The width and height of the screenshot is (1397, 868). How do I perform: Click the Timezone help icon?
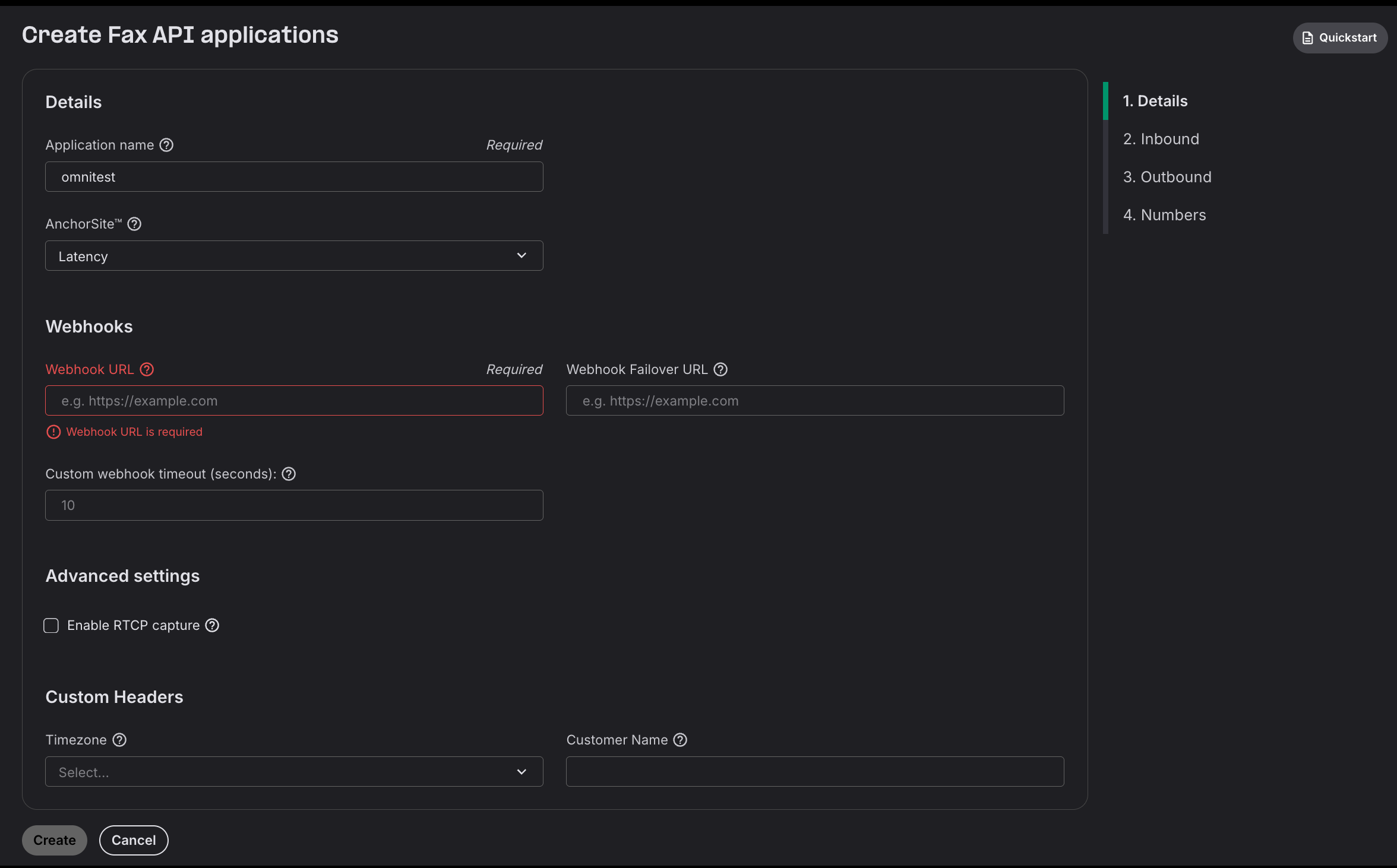click(119, 740)
